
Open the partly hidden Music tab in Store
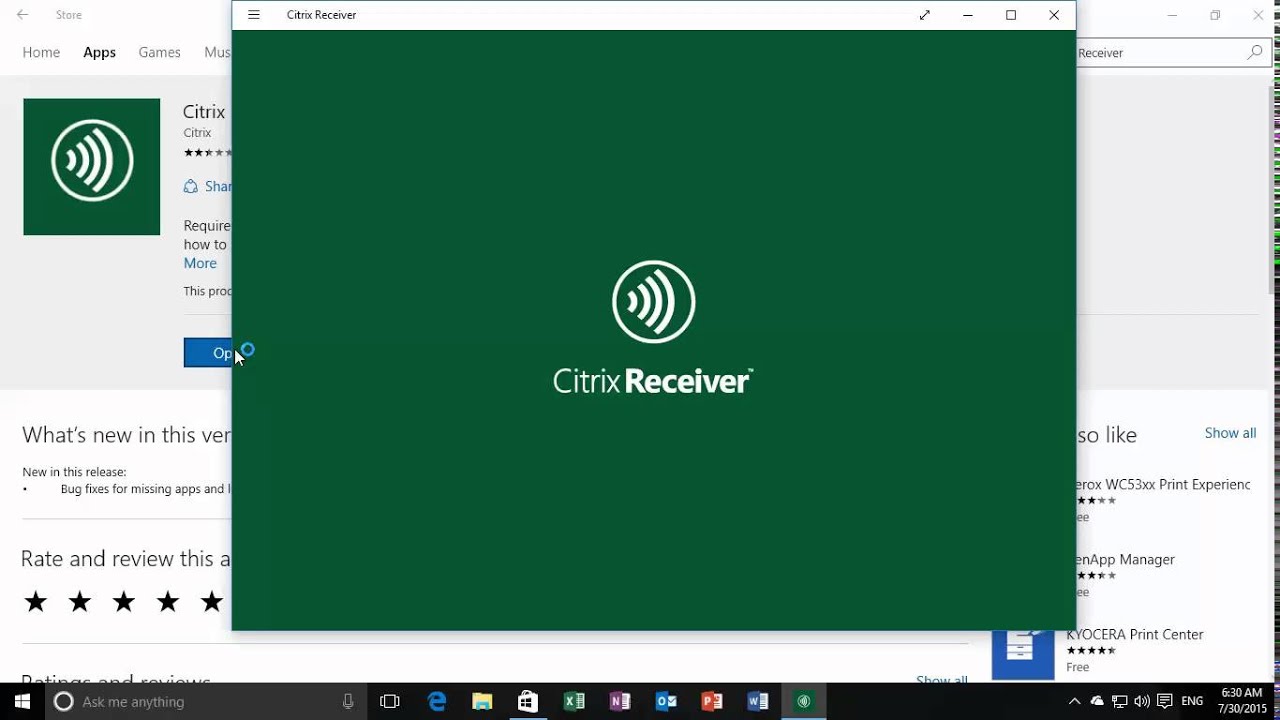[x=217, y=52]
